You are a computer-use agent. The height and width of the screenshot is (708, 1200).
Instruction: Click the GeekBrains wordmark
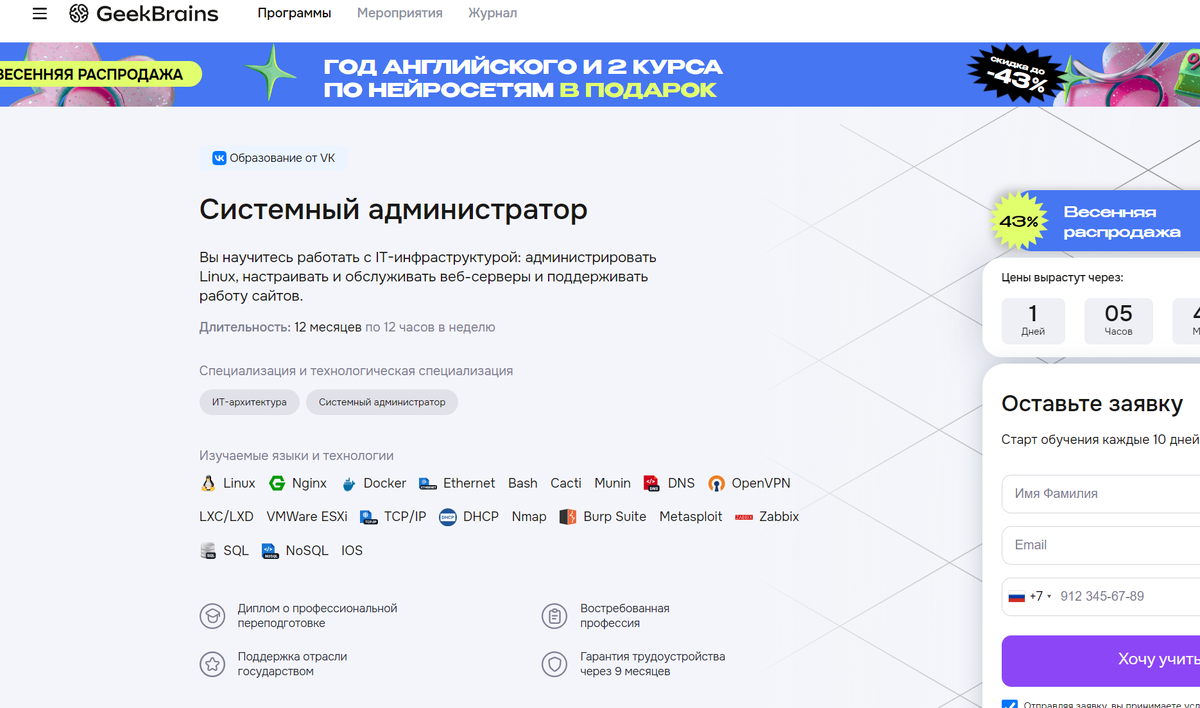pyautogui.click(x=157, y=14)
